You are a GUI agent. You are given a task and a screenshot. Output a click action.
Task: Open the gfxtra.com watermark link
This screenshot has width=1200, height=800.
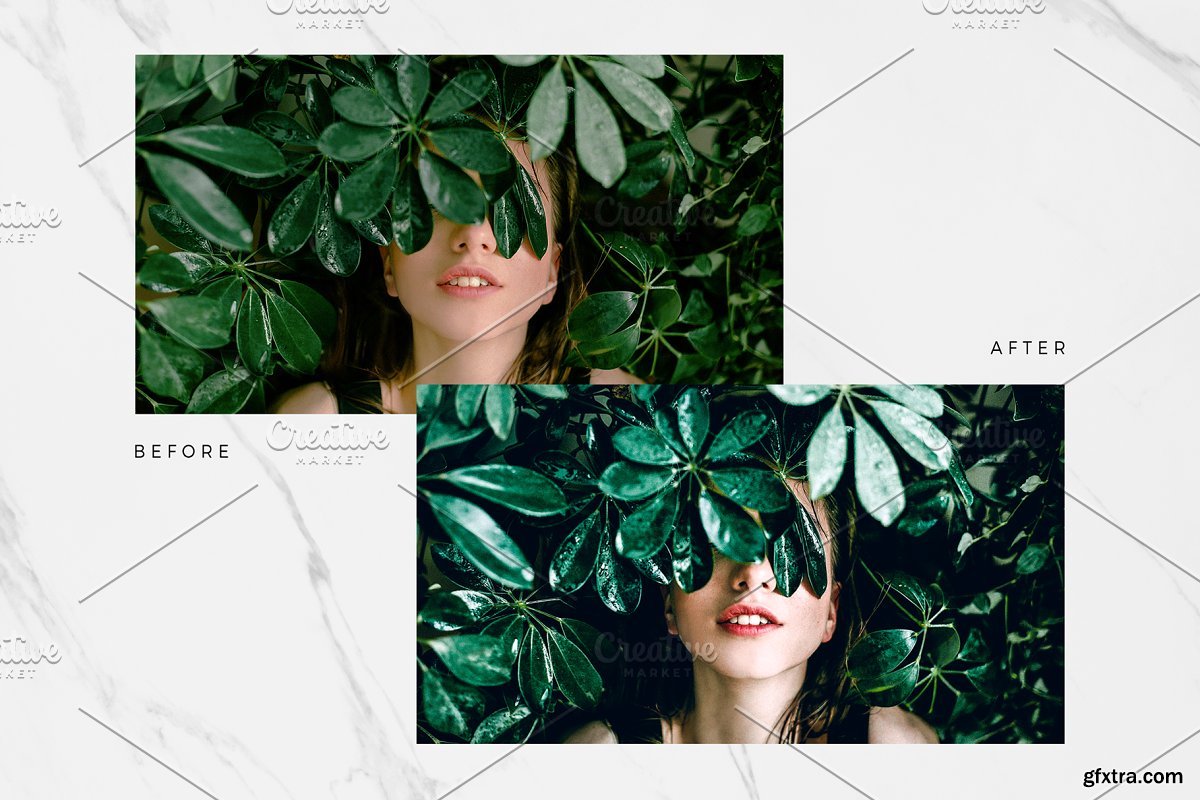(1132, 776)
